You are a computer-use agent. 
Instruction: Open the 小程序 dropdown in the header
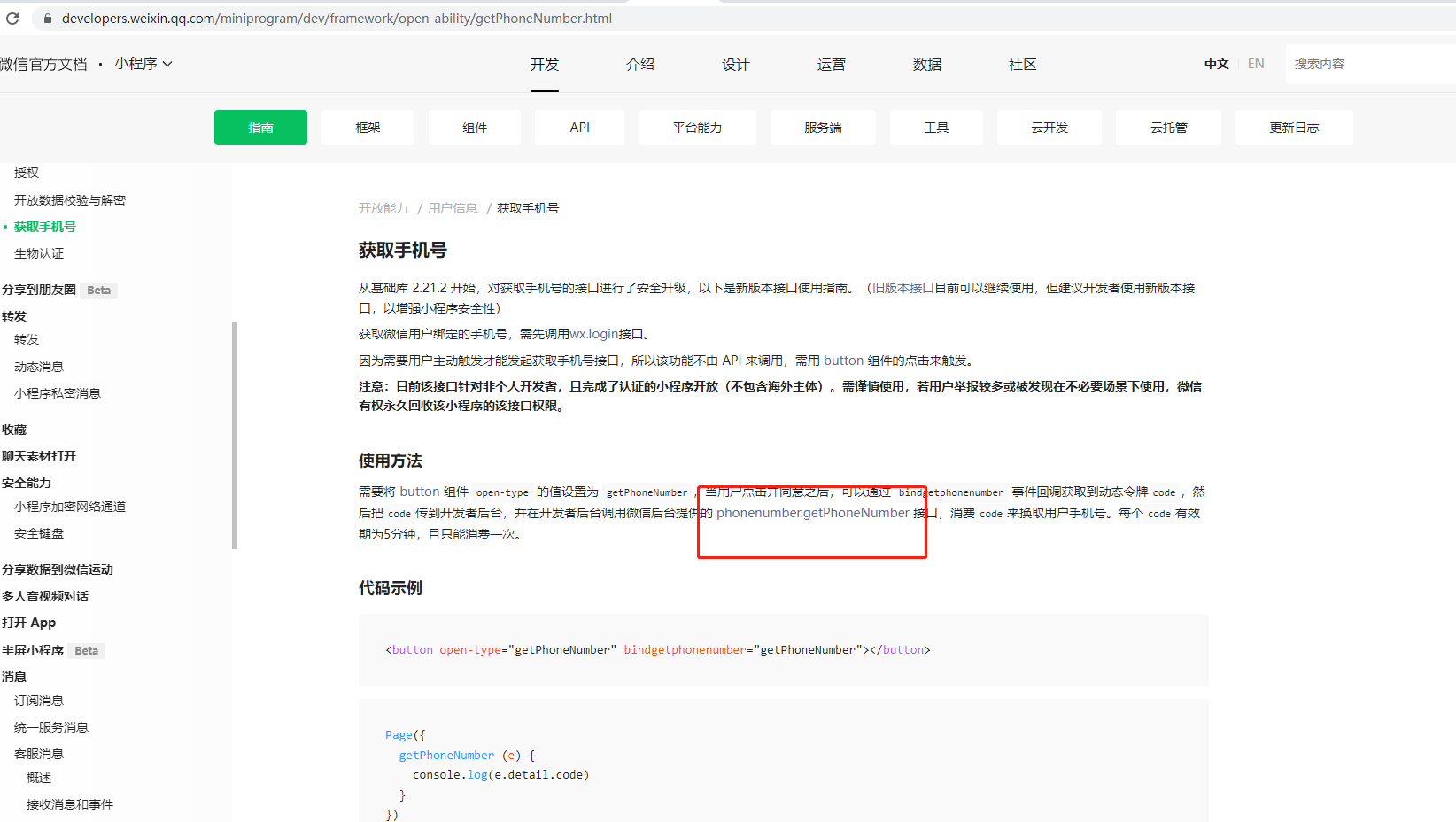[143, 64]
